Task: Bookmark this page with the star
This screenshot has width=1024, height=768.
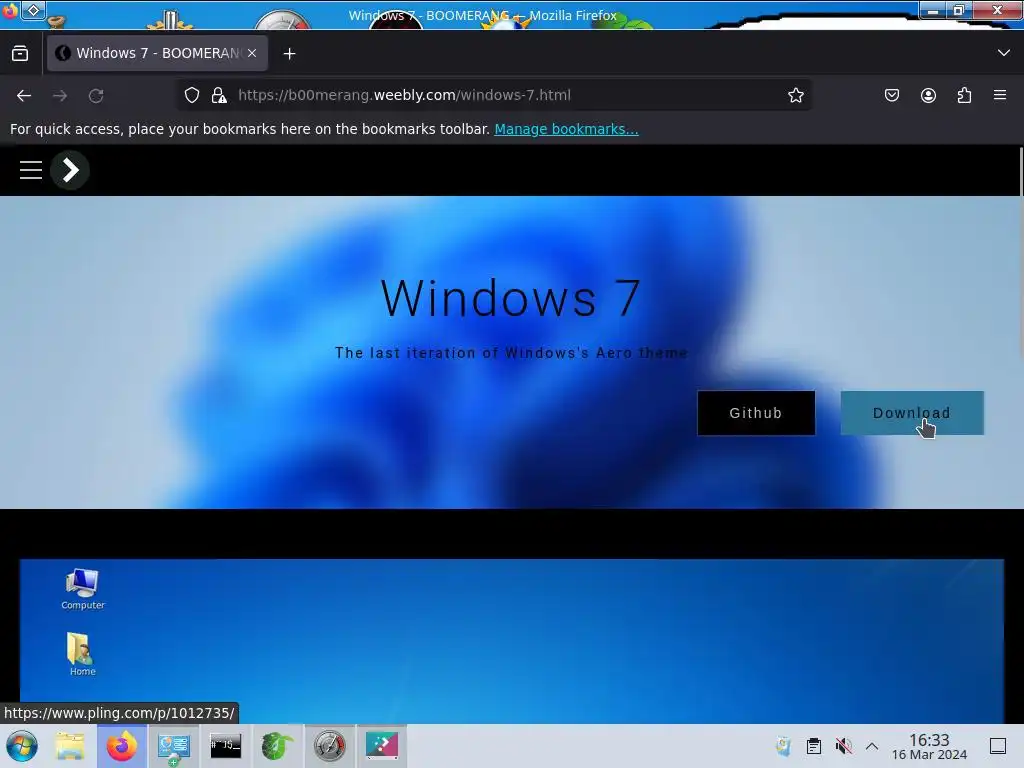Action: (795, 95)
